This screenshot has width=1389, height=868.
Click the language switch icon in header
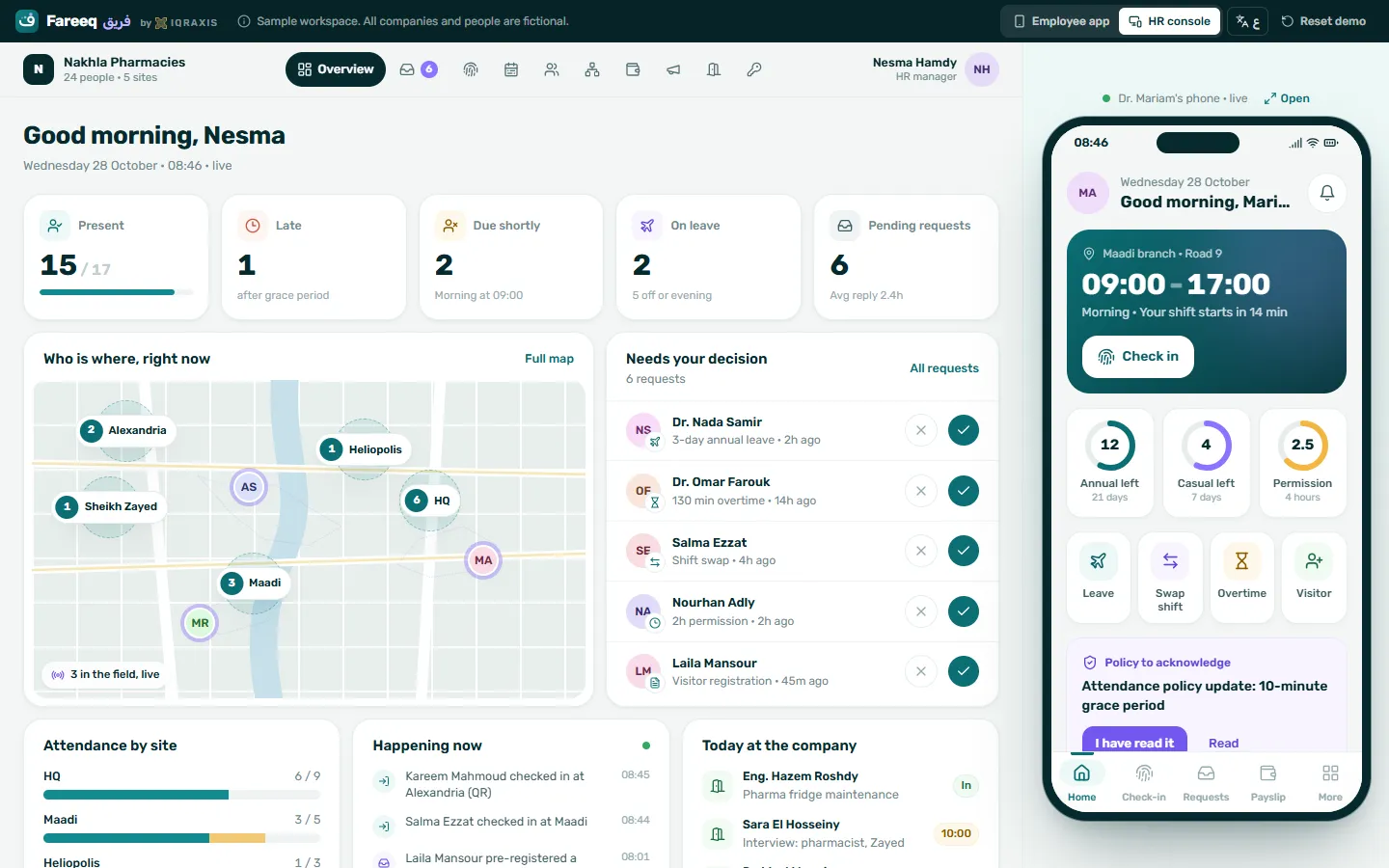click(x=1247, y=21)
